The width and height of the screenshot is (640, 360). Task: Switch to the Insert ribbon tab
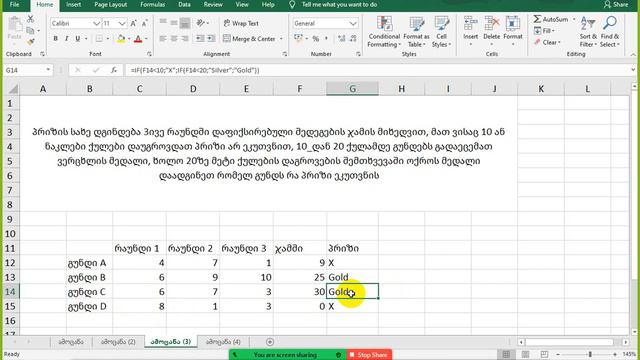click(x=73, y=4)
